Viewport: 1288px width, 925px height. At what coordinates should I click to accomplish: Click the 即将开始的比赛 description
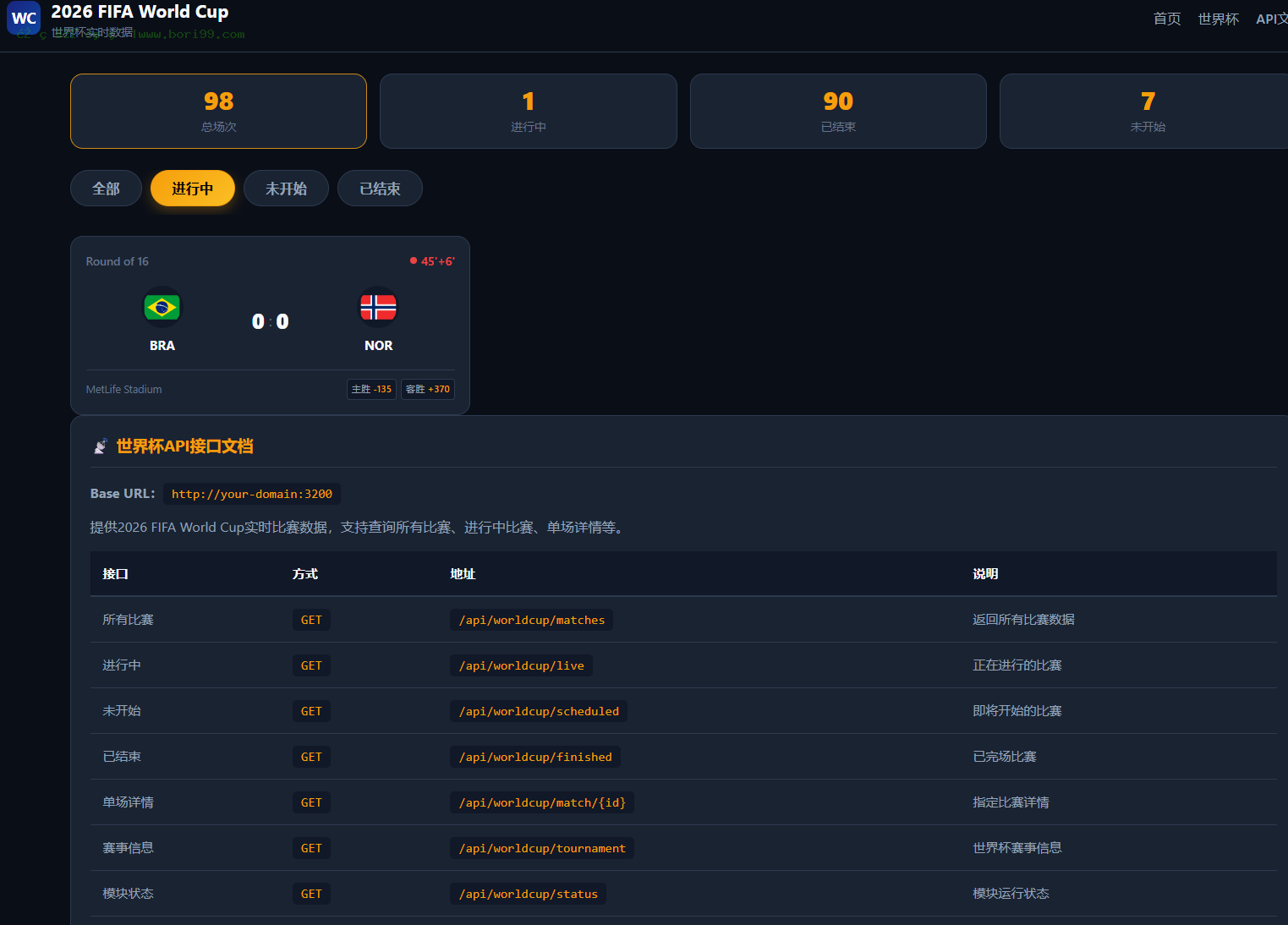(x=1017, y=711)
